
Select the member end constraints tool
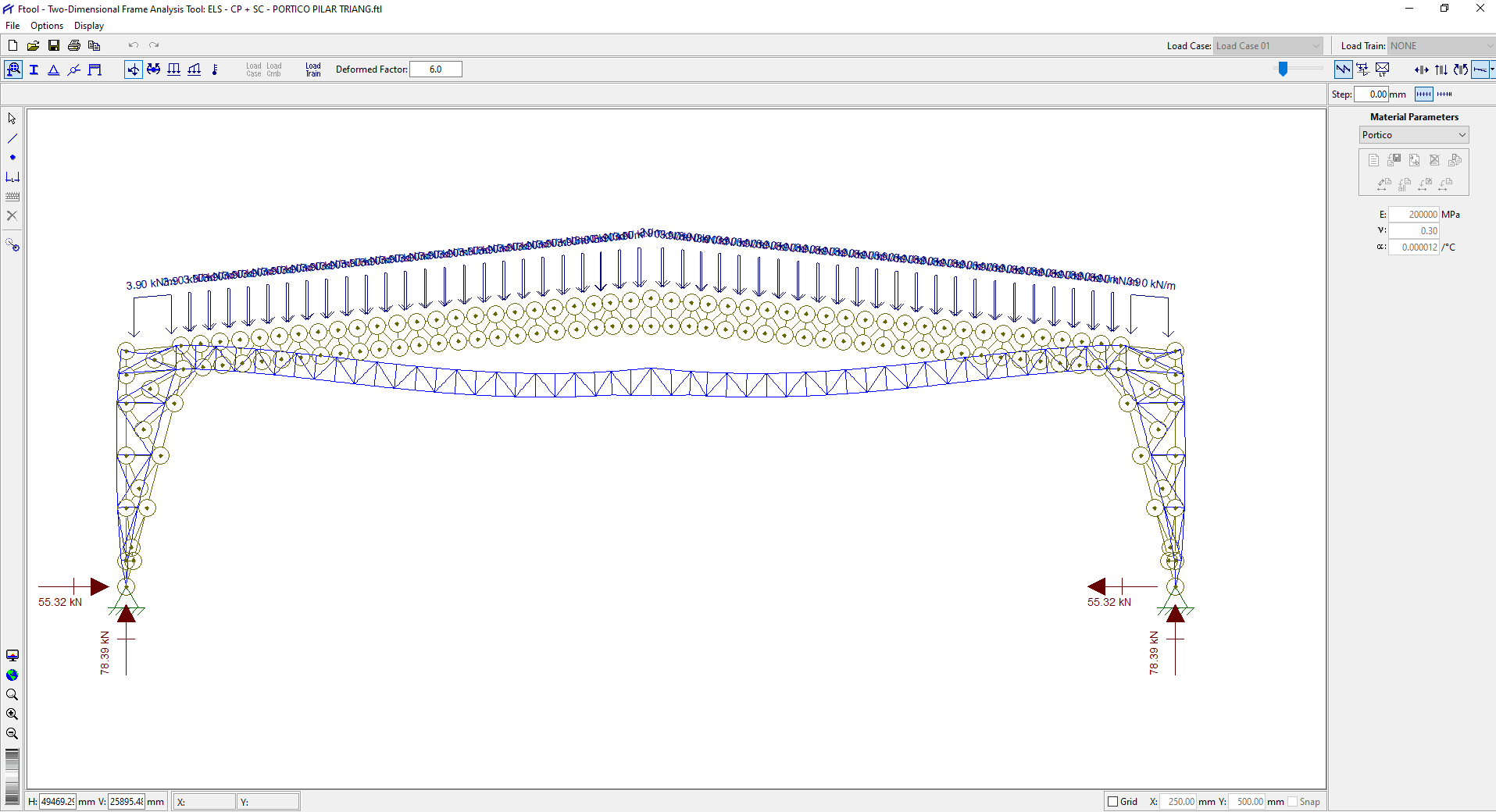click(x=95, y=69)
